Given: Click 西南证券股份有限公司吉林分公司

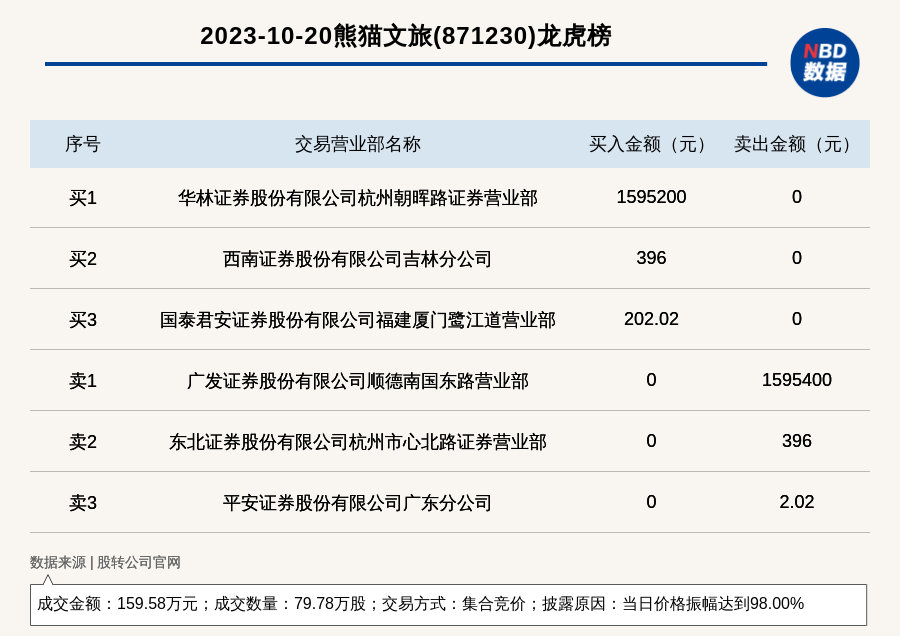Looking at the screenshot, I should [358, 259].
